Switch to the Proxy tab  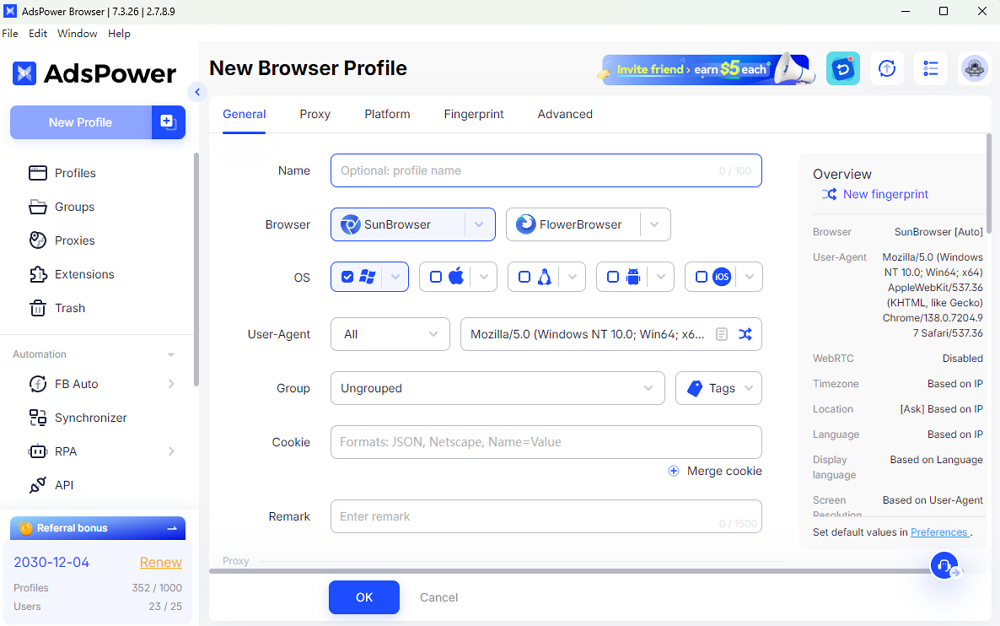pyautogui.click(x=315, y=114)
